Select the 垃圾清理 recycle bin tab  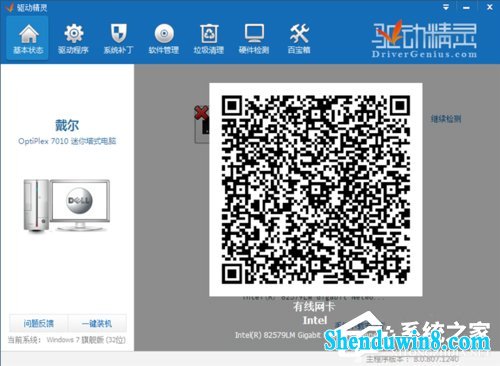[209, 38]
